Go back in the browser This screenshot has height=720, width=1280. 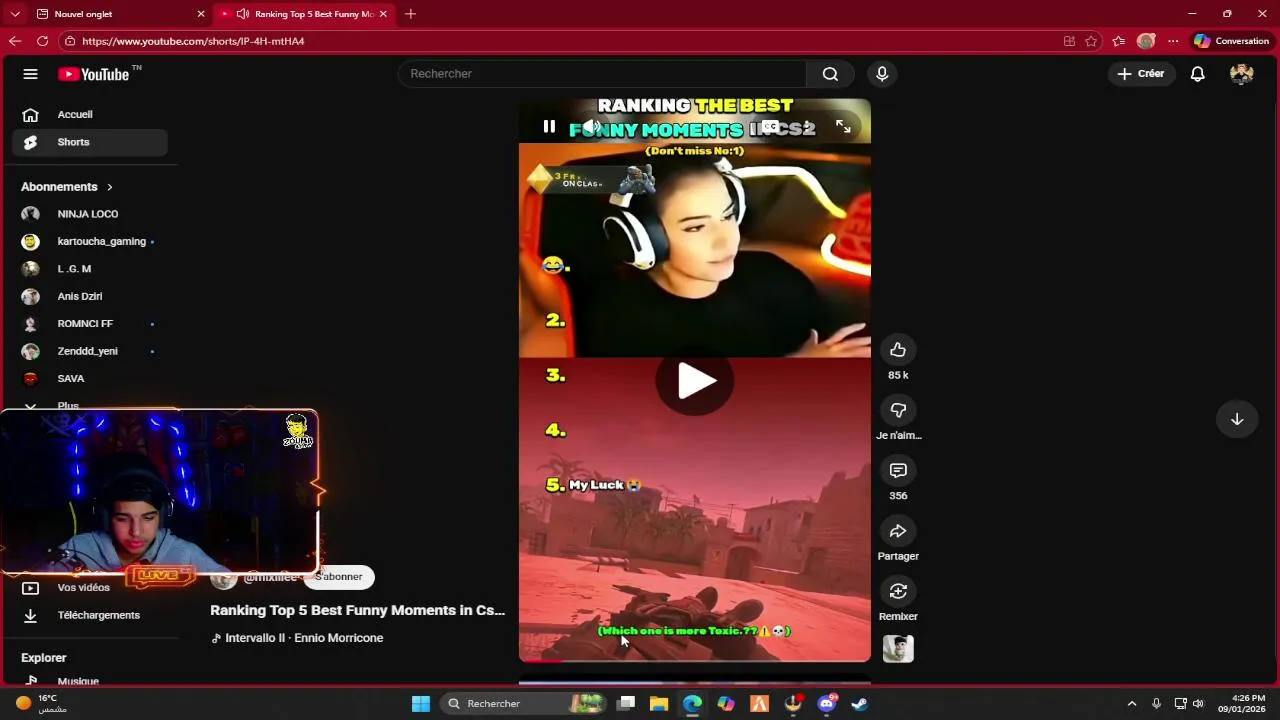point(15,41)
